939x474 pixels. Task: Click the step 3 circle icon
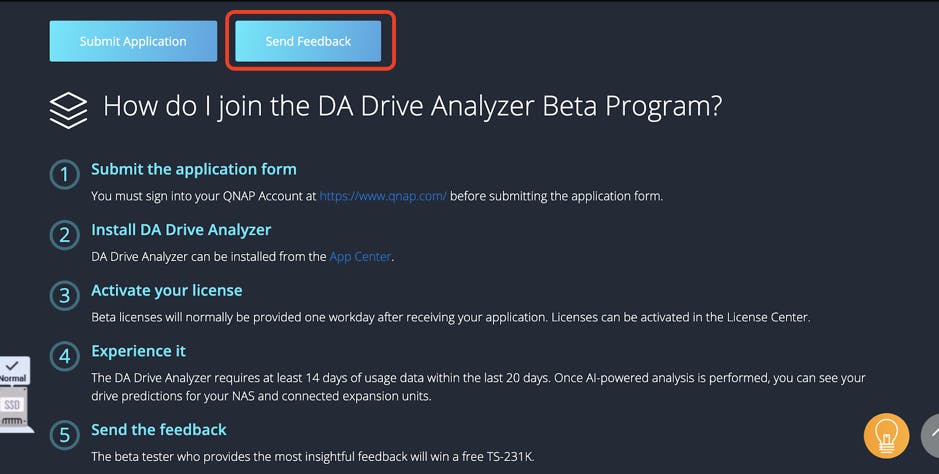[64, 296]
